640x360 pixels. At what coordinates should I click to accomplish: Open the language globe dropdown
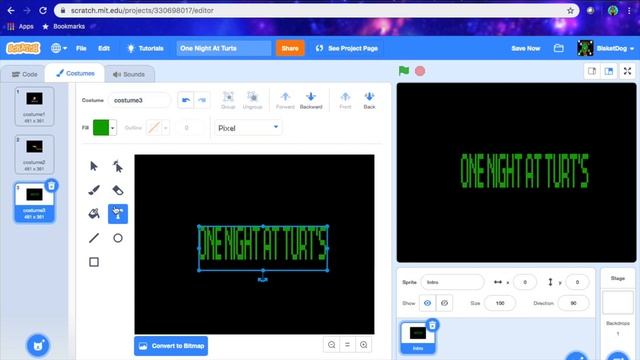pyautogui.click(x=59, y=48)
